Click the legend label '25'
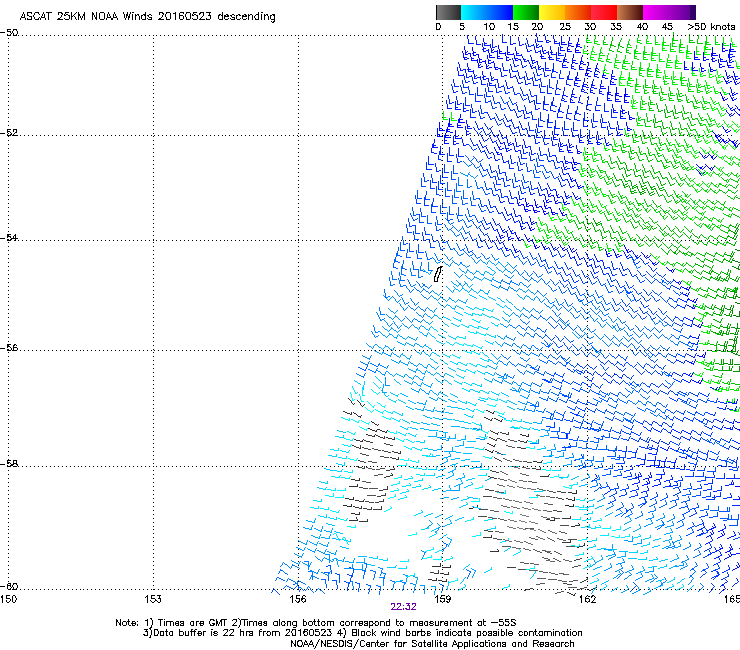 565,27
